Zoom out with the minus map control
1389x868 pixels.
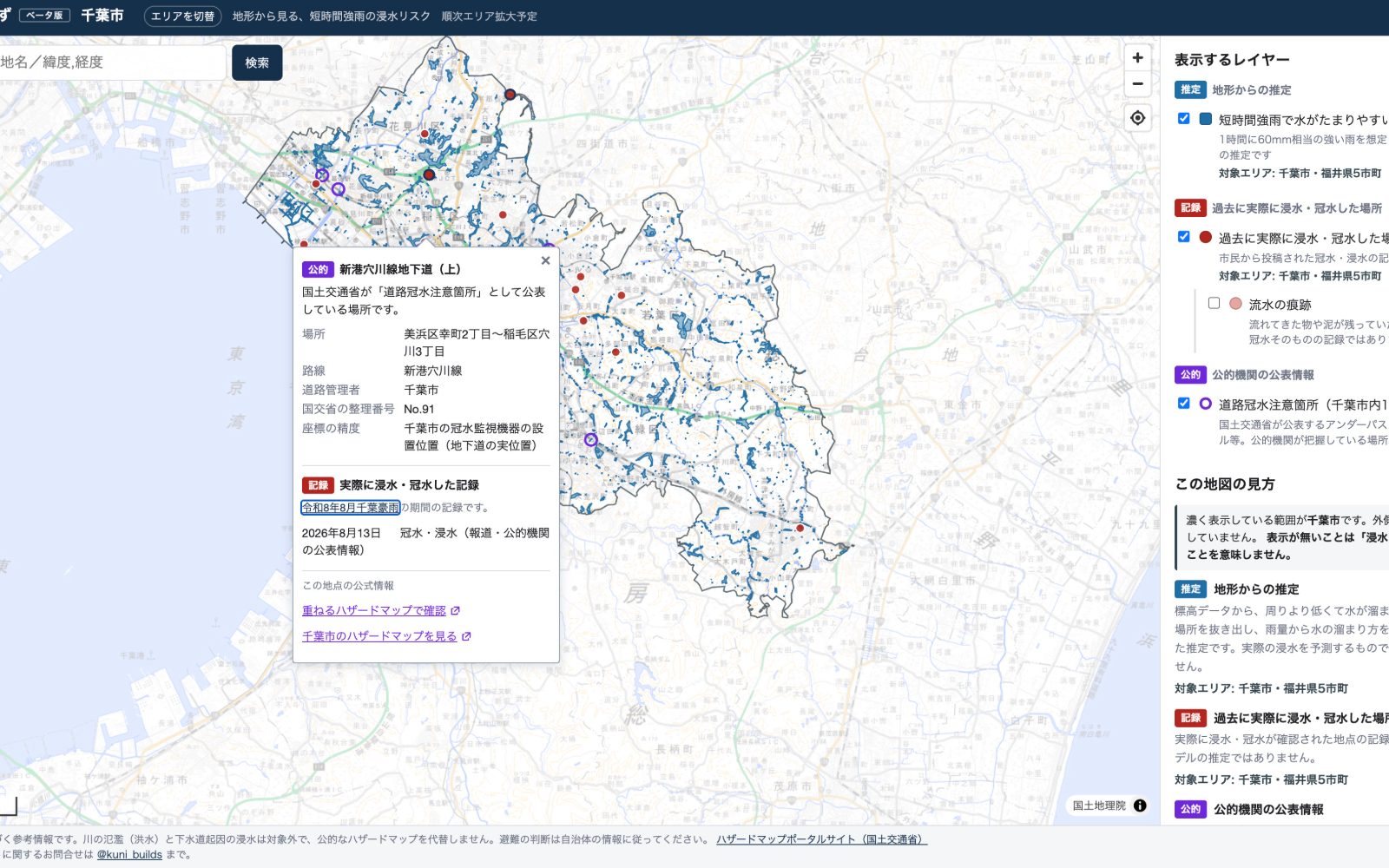coord(1137,84)
